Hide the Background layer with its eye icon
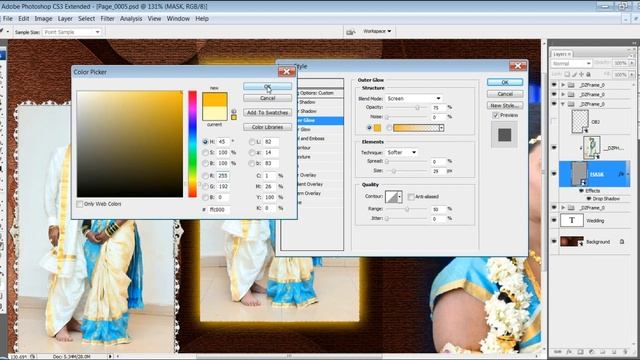Viewport: 640px width, 360px height. (x=554, y=242)
